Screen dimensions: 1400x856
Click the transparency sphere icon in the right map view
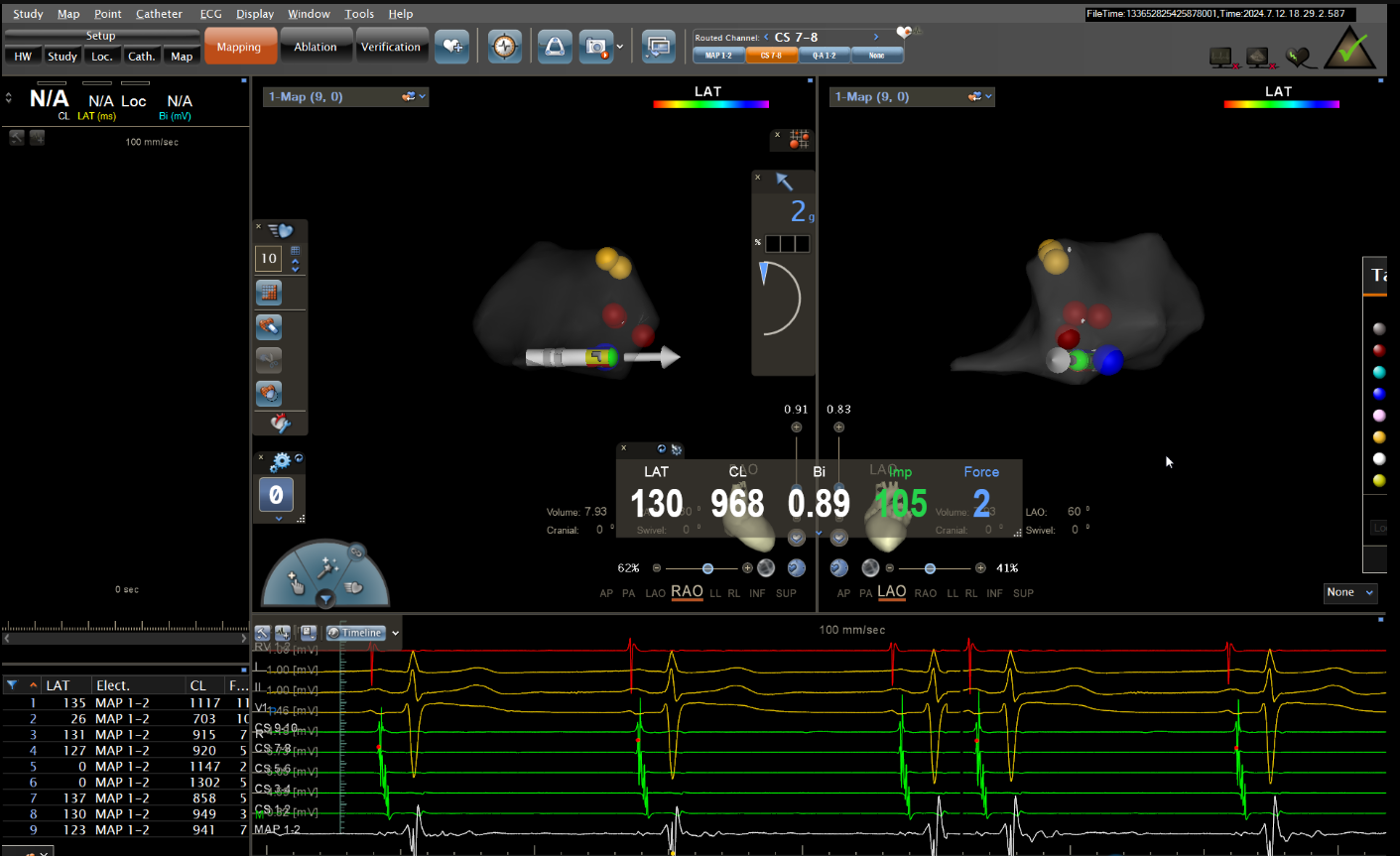870,567
